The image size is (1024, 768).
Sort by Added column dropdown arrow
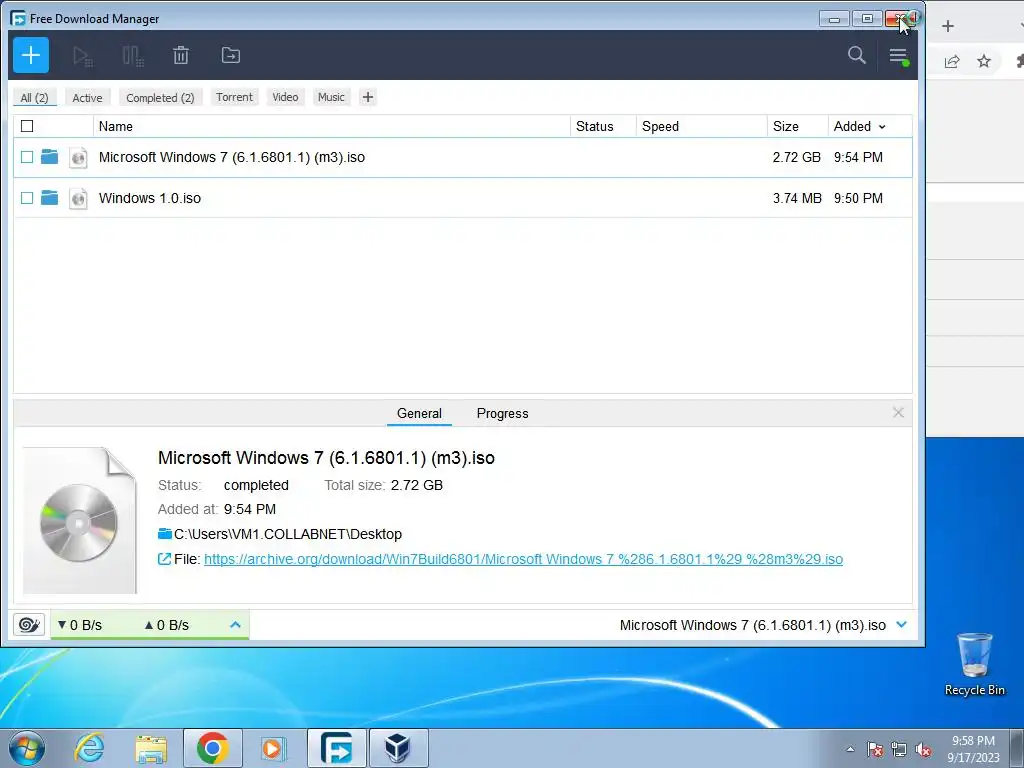pos(882,127)
